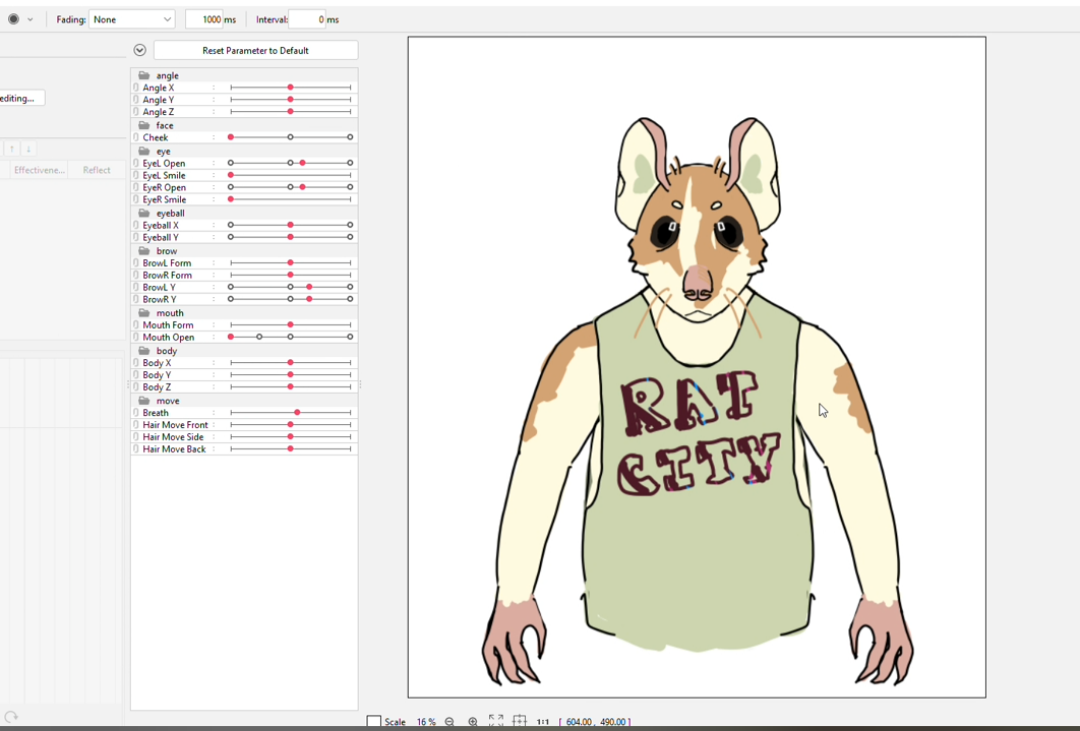The width and height of the screenshot is (1080, 731).
Task: Open the Fading dropdown set to None
Action: click(131, 19)
